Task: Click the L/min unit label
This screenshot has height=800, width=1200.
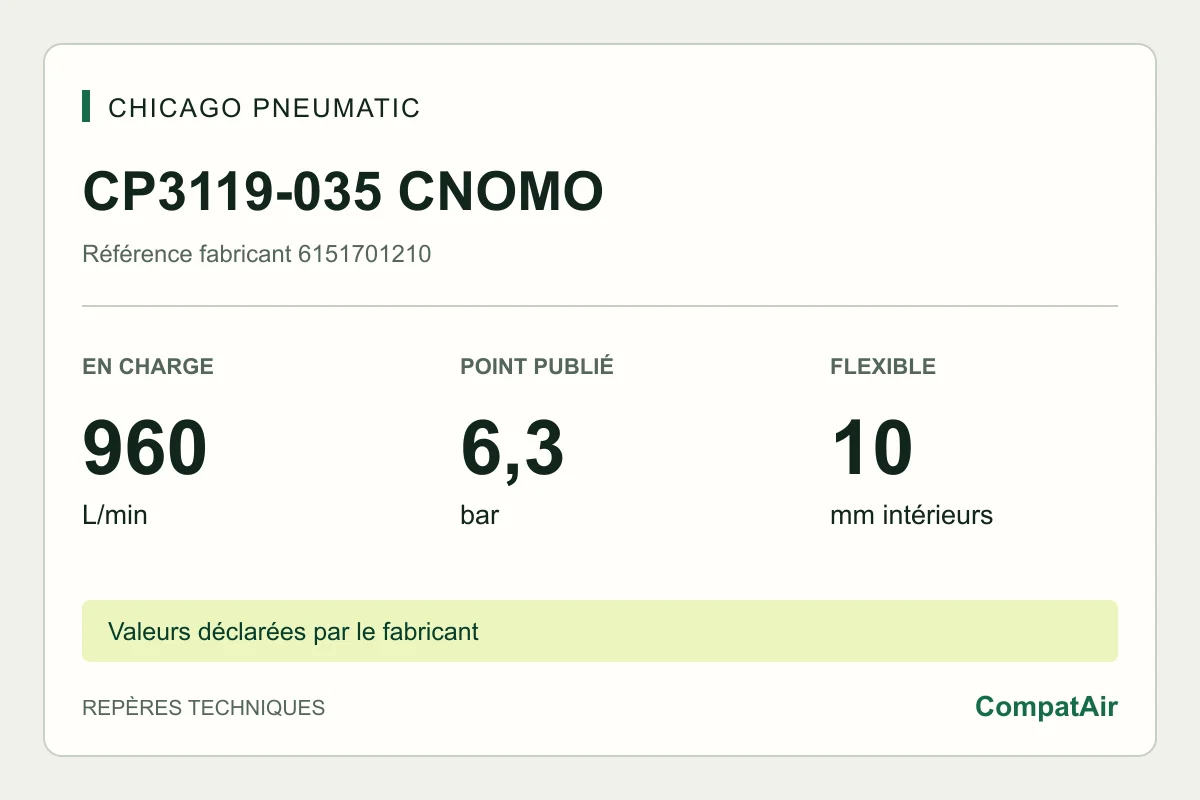Action: point(115,516)
